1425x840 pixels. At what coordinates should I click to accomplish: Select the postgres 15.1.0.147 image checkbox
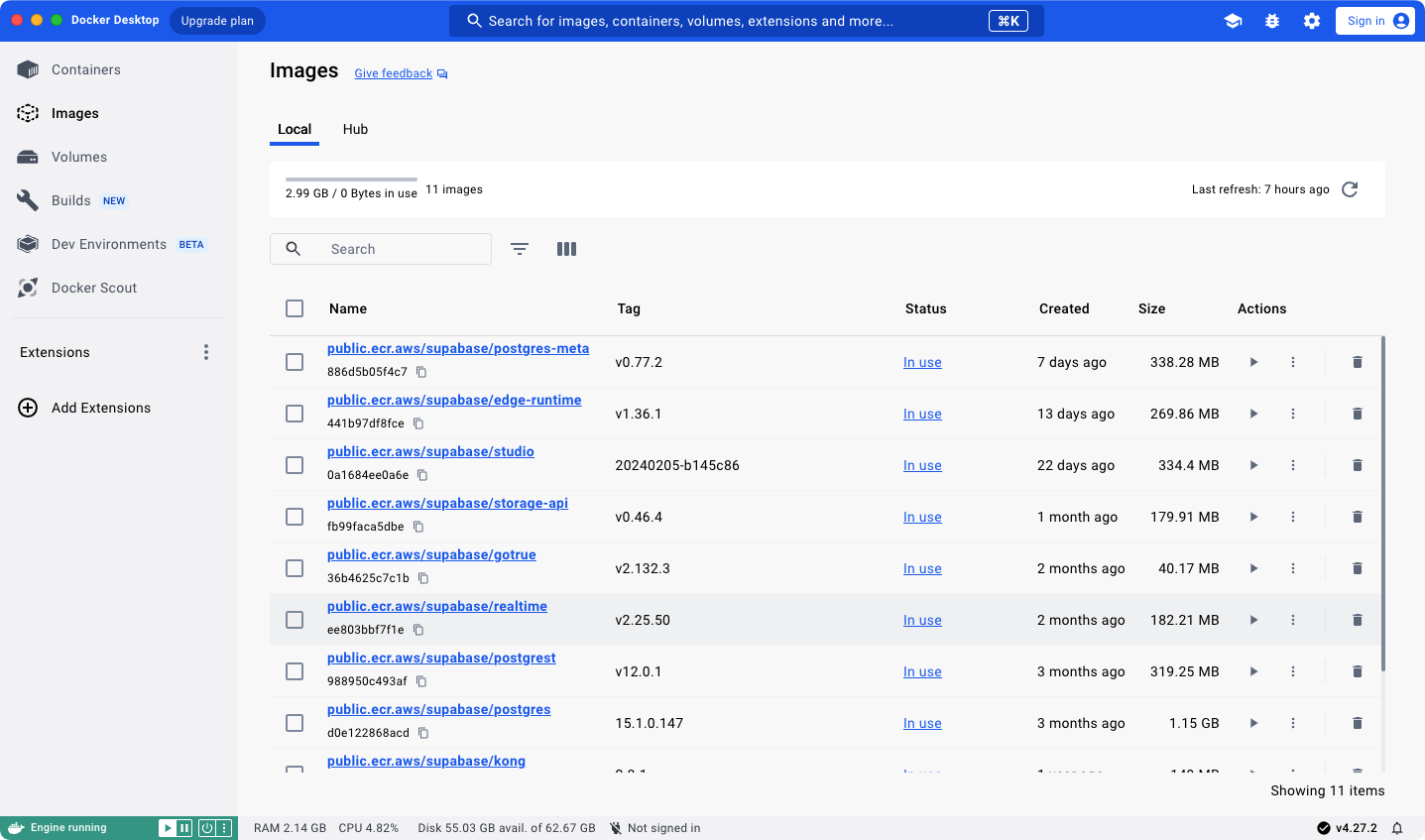click(x=295, y=723)
